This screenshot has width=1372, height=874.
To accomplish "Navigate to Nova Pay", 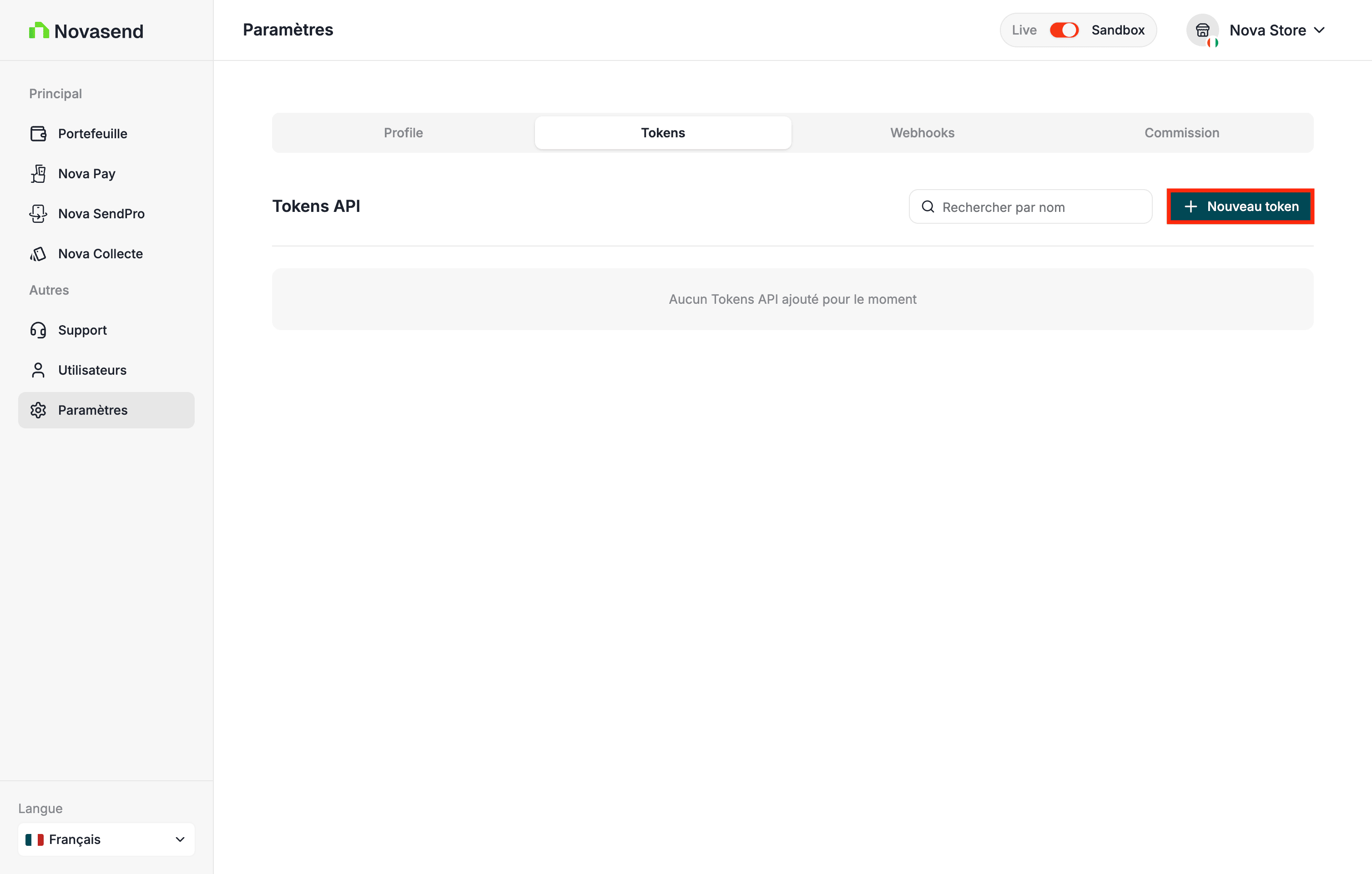I will (x=106, y=174).
